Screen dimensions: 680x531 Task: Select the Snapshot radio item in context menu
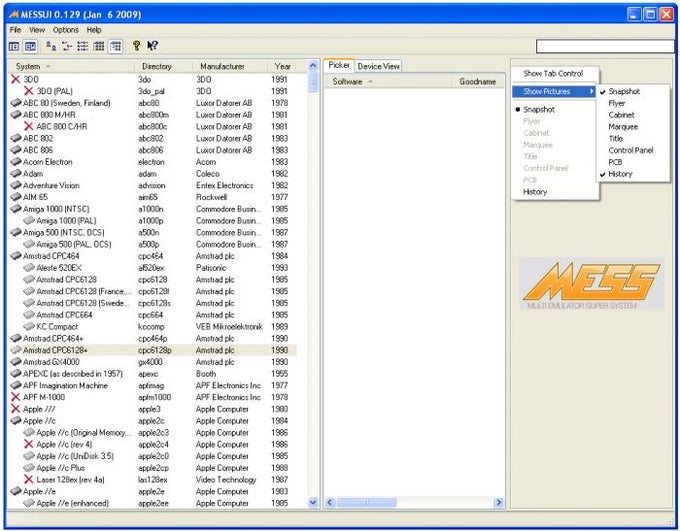pyautogui.click(x=555, y=110)
